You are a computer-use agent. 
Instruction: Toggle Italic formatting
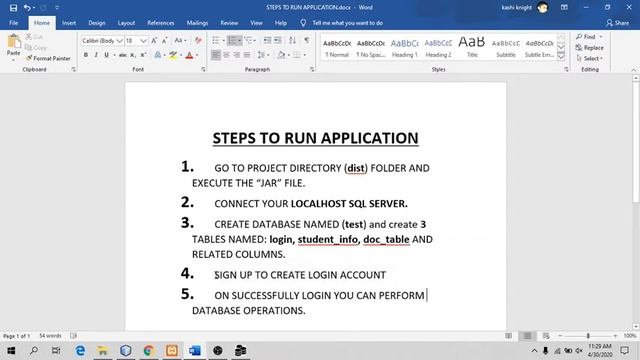click(x=96, y=55)
